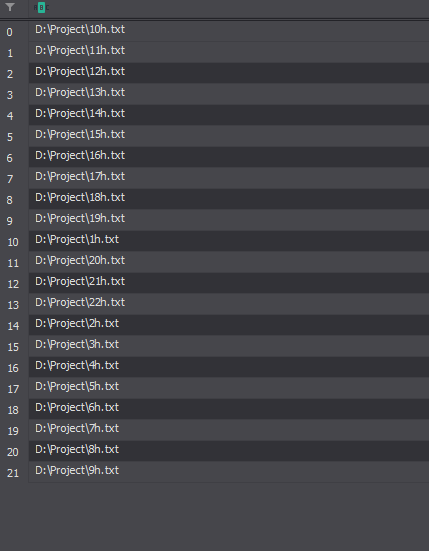Click the filter funnel icon in header
The image size is (429, 551).
(x=10, y=7)
